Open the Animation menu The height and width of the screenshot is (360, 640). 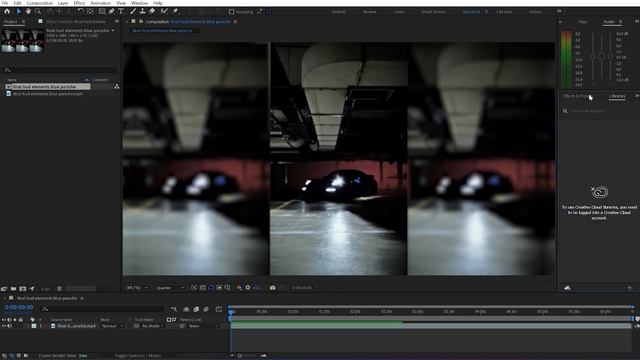[x=100, y=3]
